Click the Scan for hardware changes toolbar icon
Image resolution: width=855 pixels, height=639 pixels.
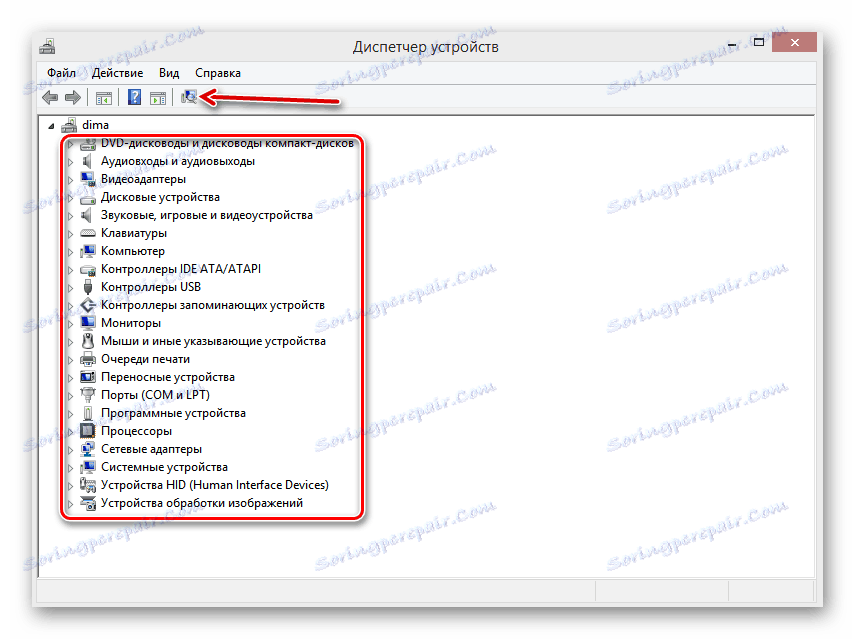[189, 97]
